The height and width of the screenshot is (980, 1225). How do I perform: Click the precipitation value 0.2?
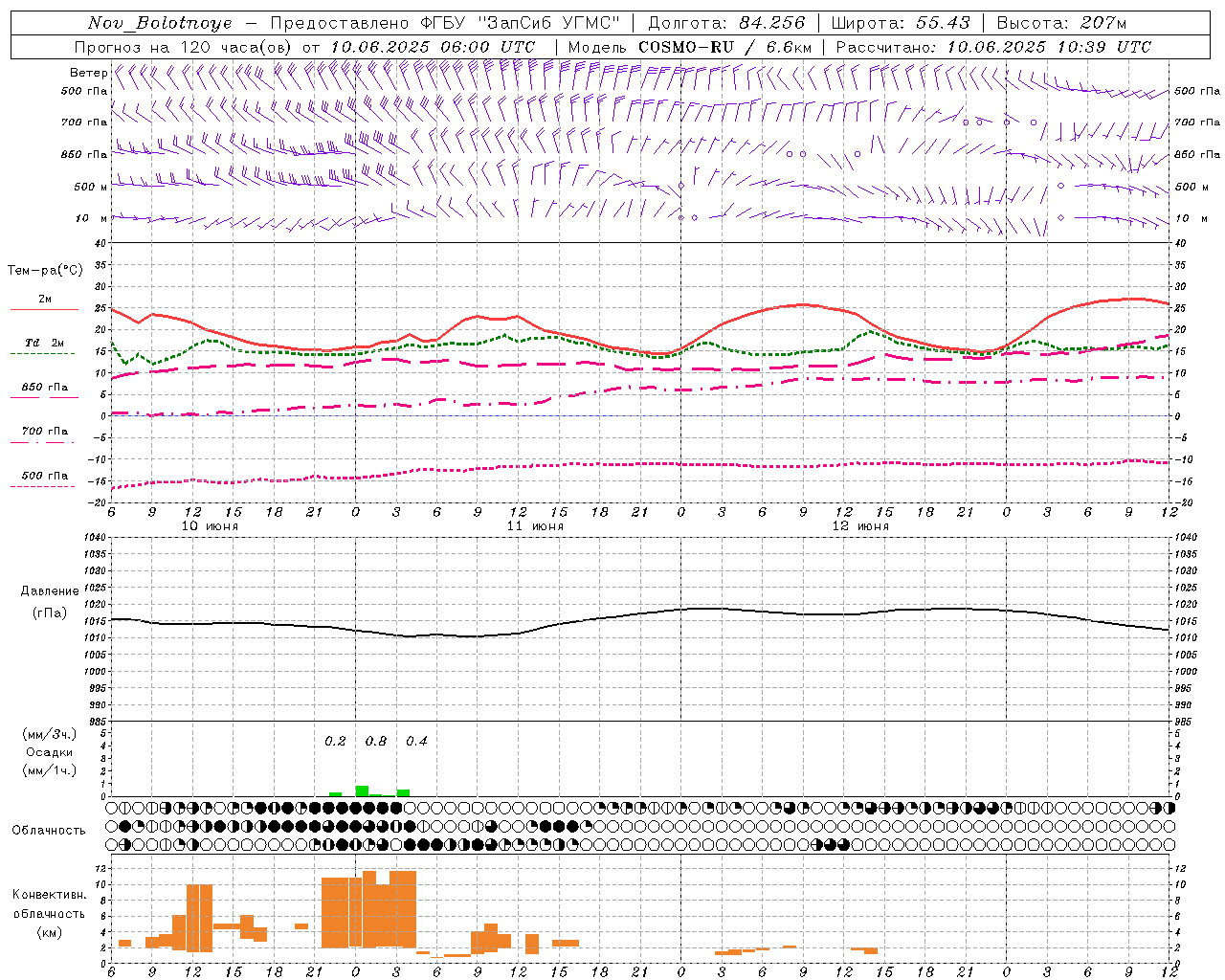coord(335,741)
